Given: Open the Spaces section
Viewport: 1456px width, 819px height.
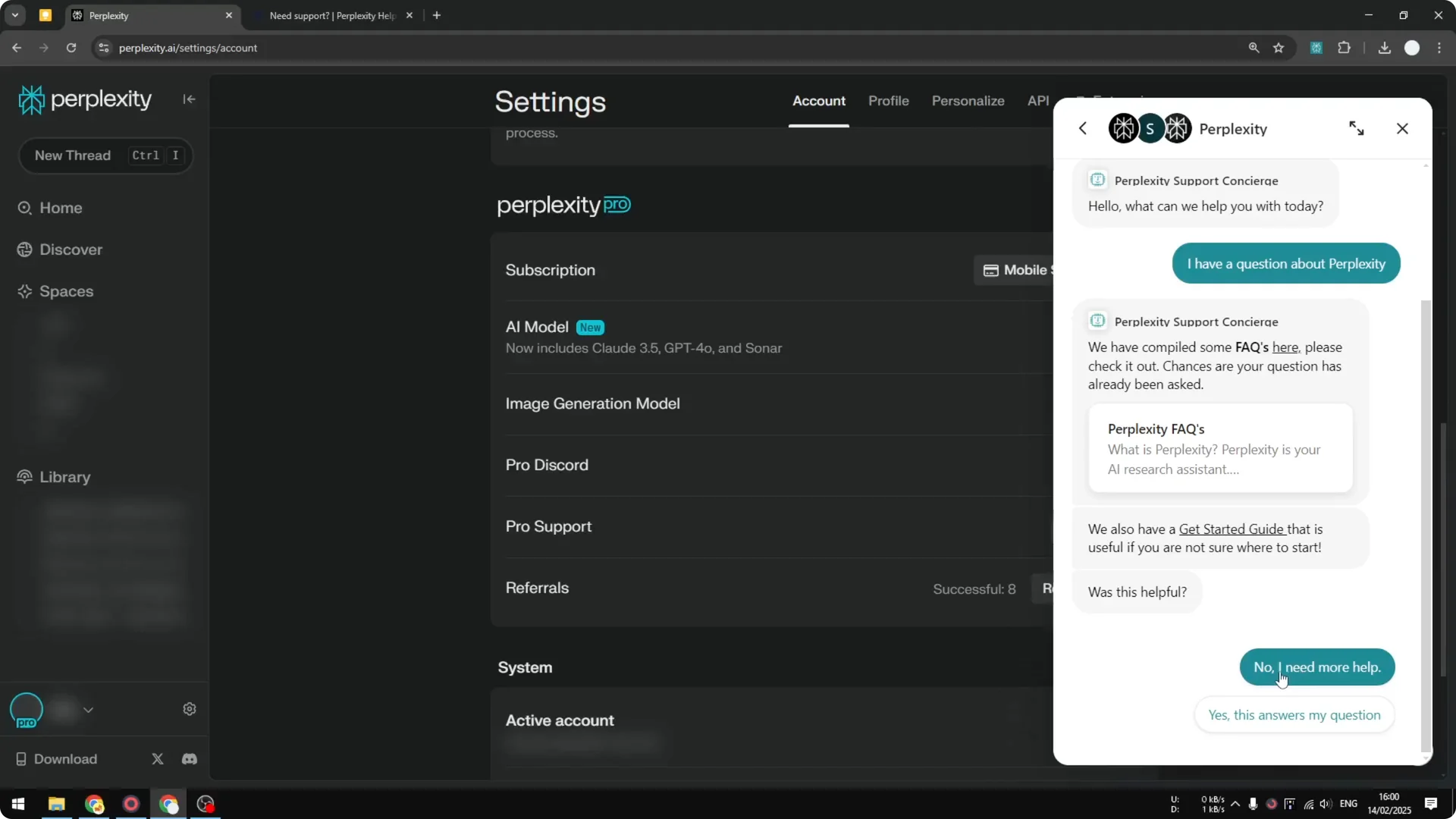Looking at the screenshot, I should [x=66, y=291].
